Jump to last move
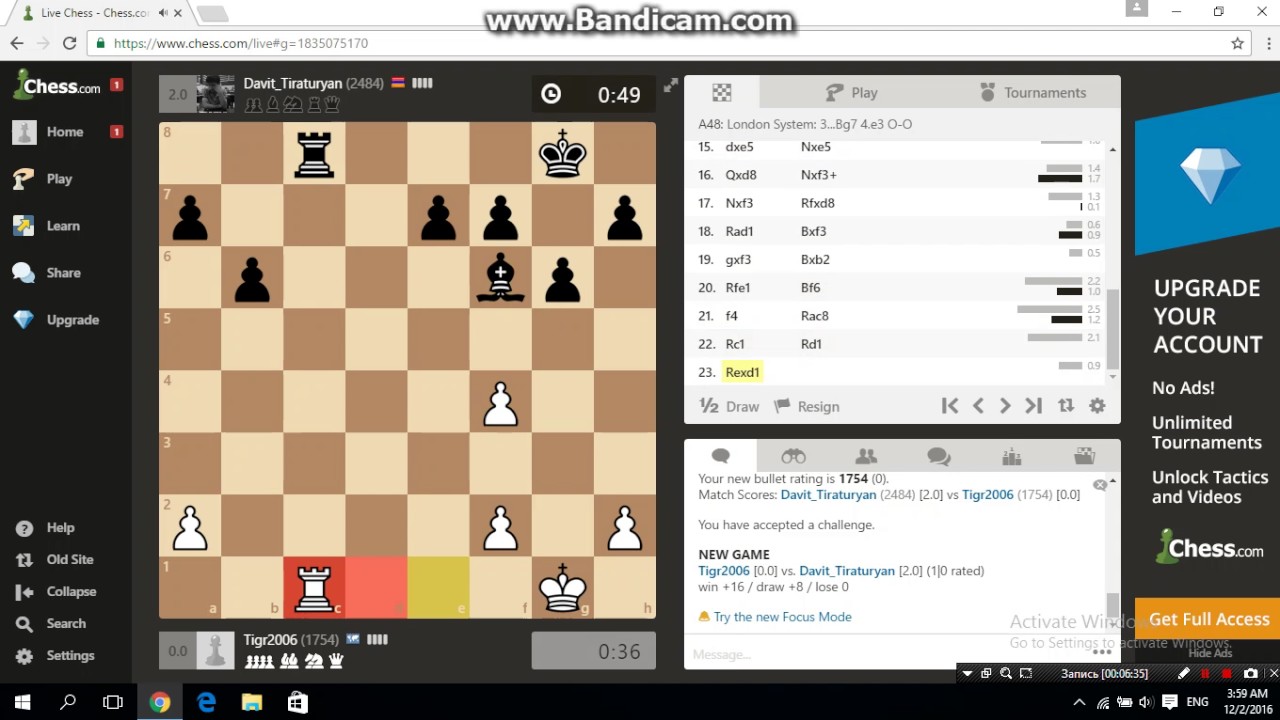This screenshot has width=1280, height=720. [x=1034, y=405]
